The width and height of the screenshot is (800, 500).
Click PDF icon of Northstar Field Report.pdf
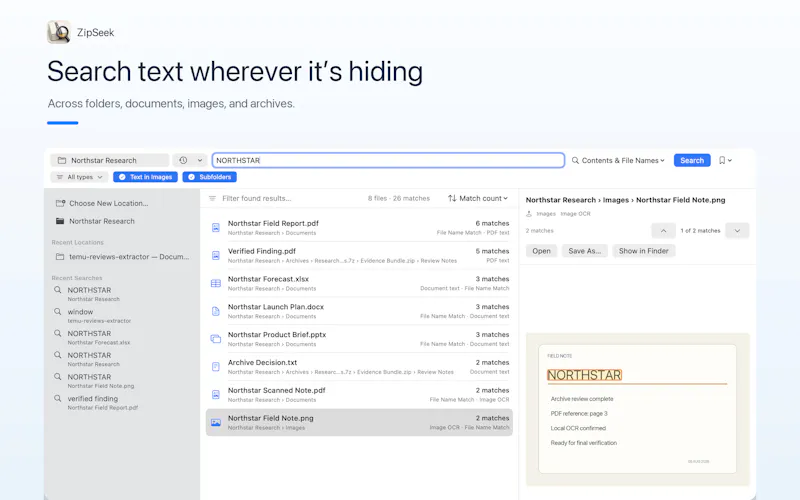tap(216, 228)
